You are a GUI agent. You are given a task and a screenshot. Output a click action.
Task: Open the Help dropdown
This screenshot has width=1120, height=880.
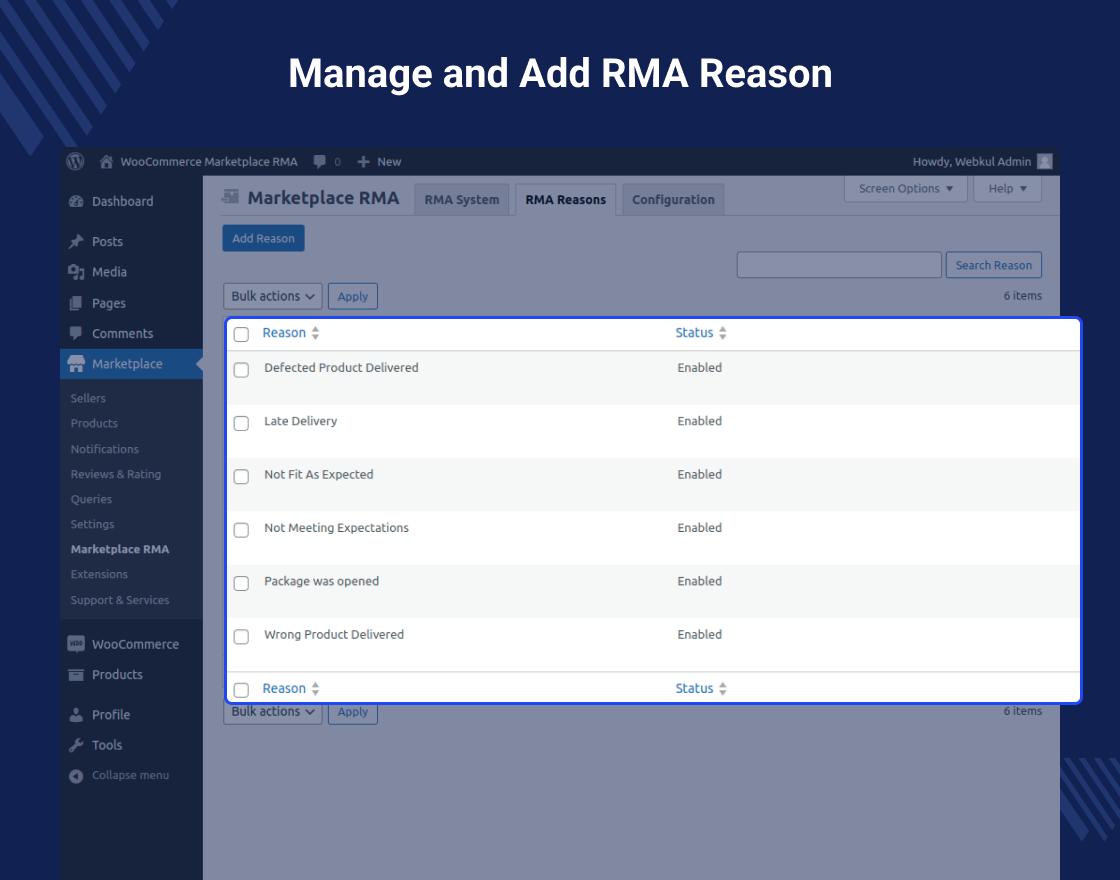(x=1007, y=188)
